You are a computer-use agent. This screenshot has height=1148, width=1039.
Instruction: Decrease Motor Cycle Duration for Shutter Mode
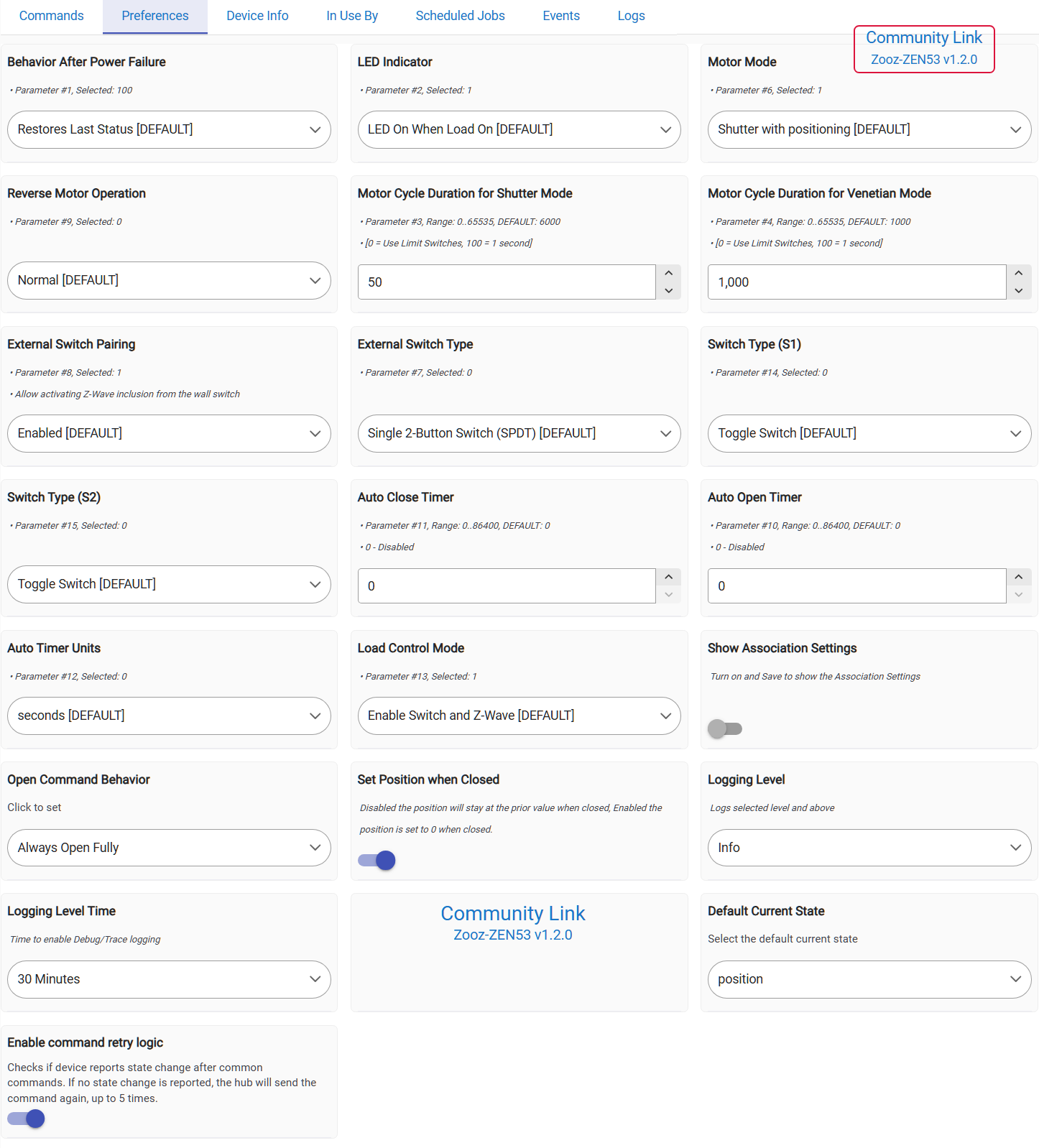coord(668,291)
